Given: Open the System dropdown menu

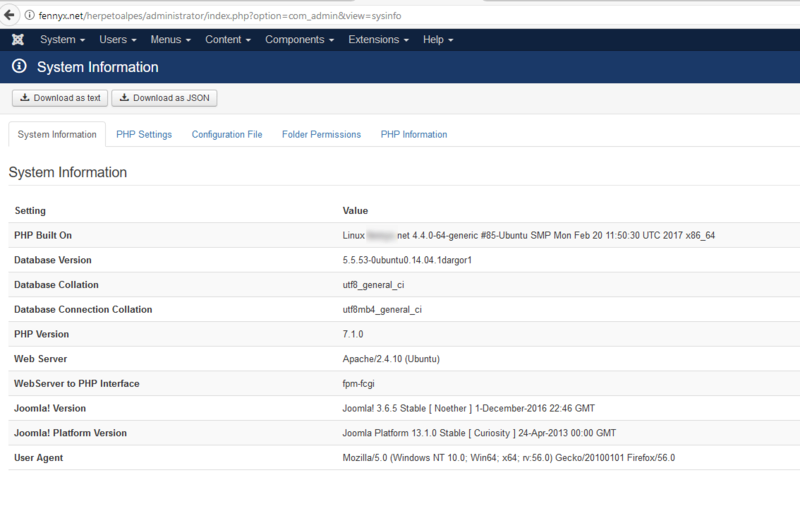Looking at the screenshot, I should (x=62, y=39).
